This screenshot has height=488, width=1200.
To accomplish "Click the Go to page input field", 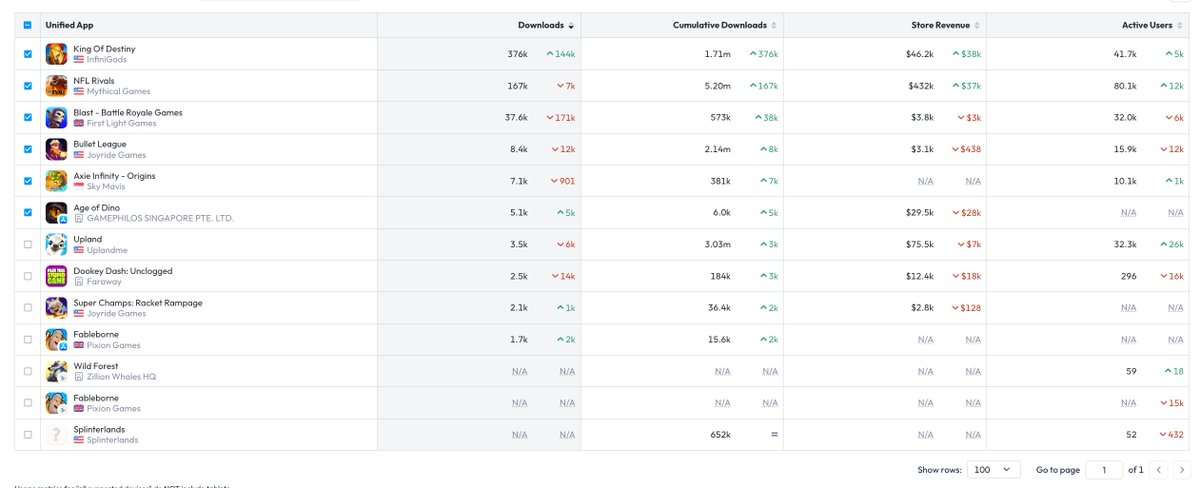I will (1104, 469).
